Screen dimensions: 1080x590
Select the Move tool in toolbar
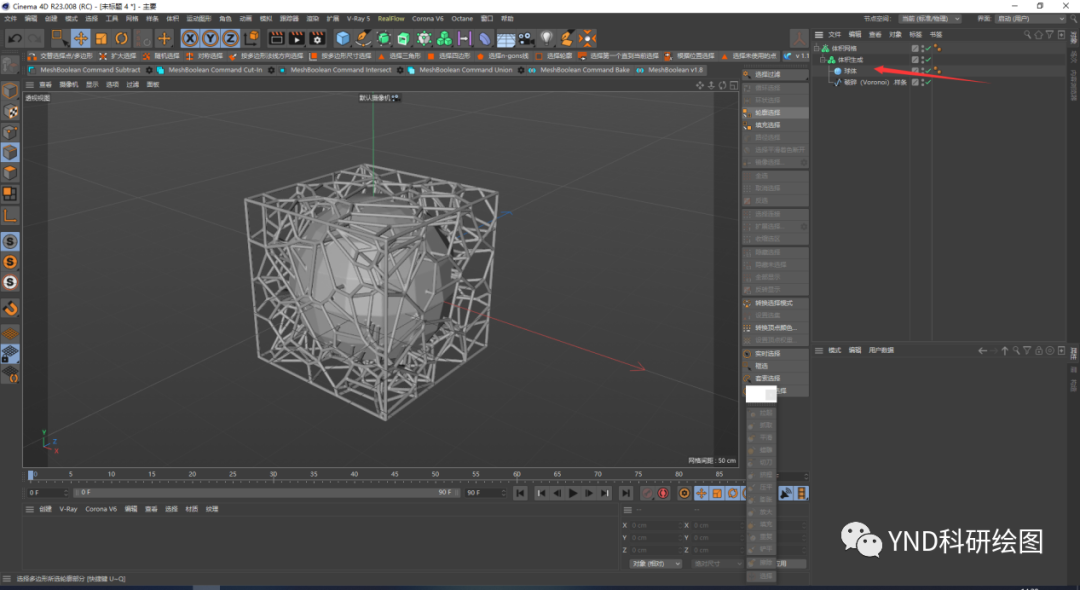click(81, 39)
